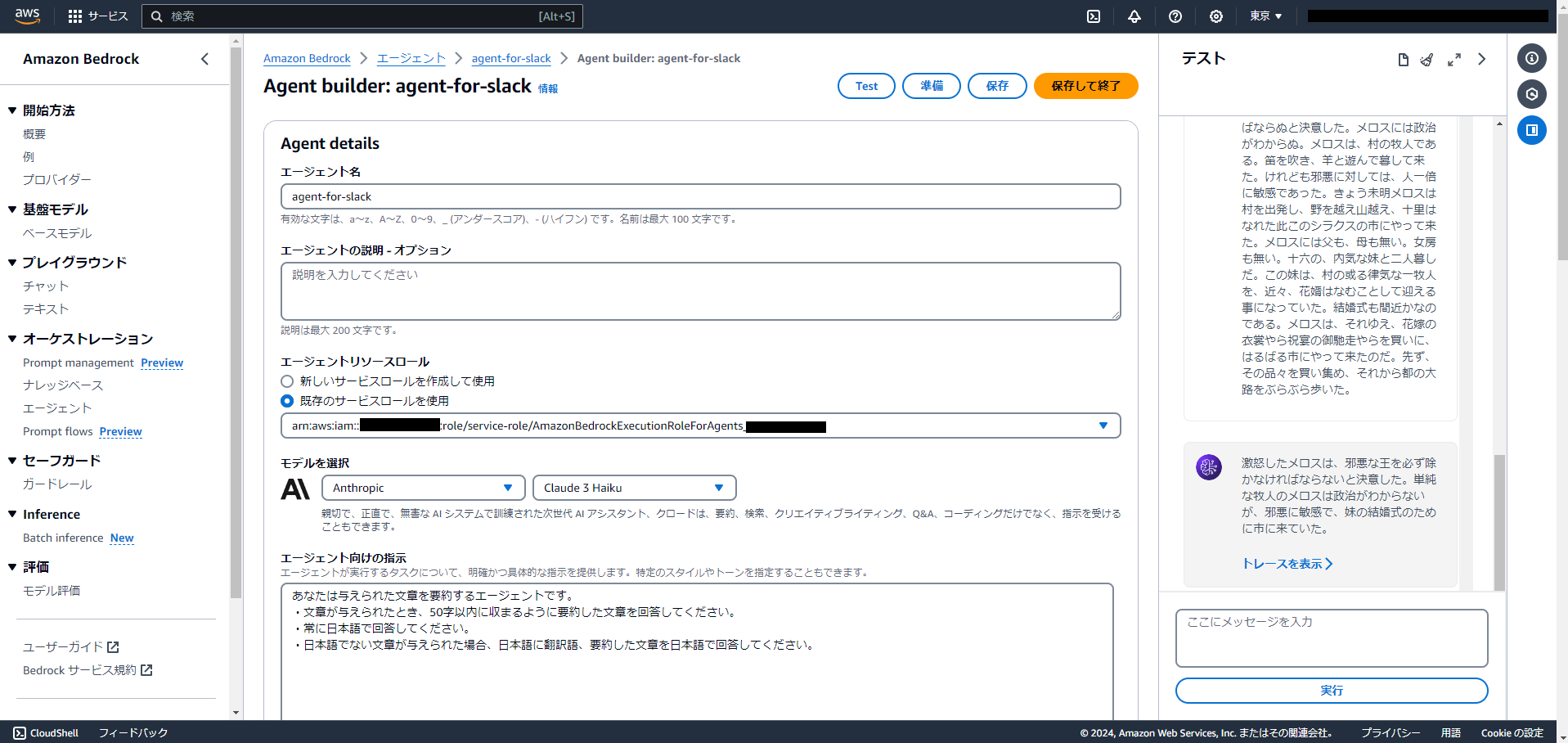The image size is (1568, 743).
Task: Open Bedrock サービス規約 external link
Action: pos(88,670)
